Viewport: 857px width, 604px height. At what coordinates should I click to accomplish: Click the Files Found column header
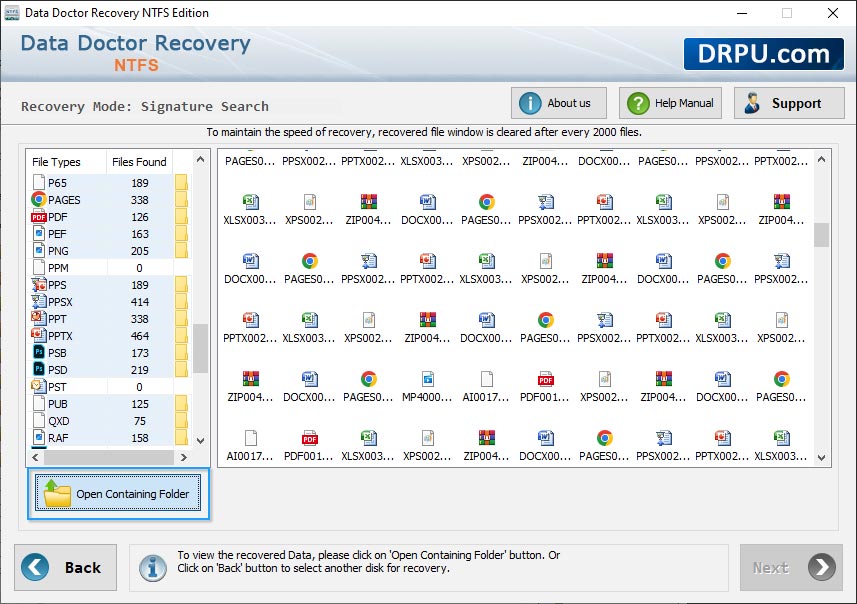pyautogui.click(x=139, y=162)
